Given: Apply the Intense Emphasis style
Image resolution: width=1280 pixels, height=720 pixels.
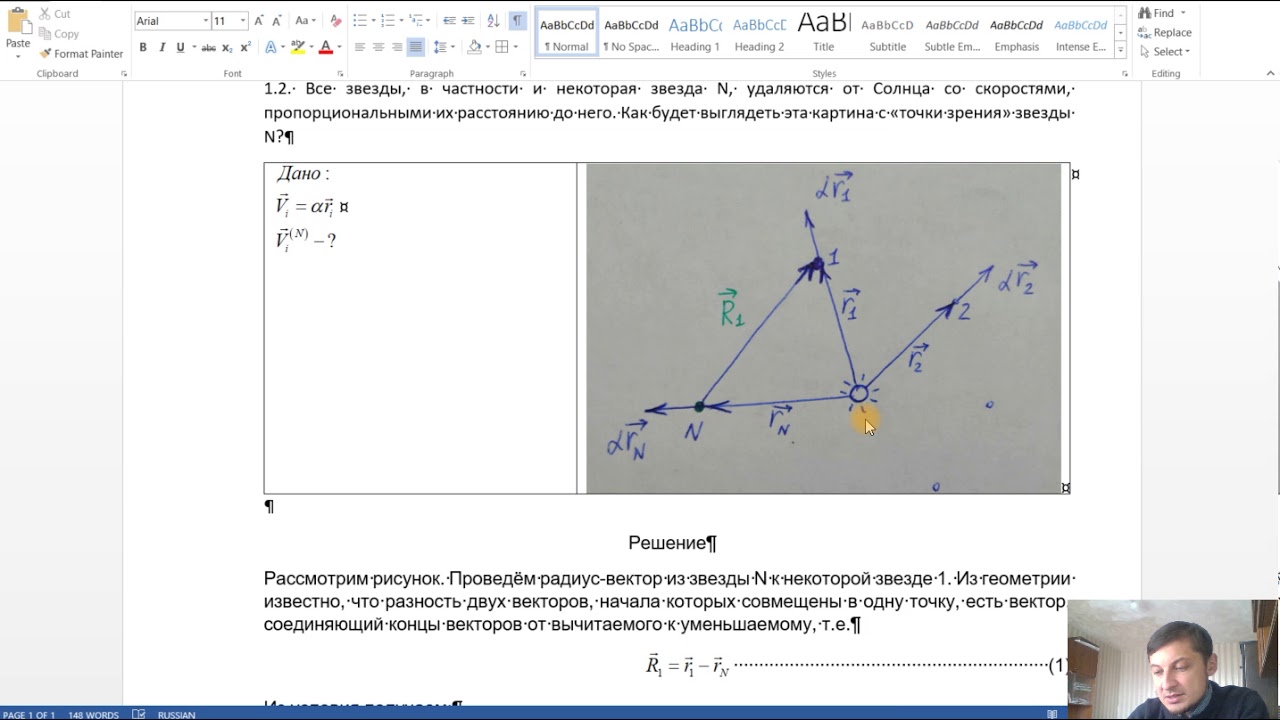Looking at the screenshot, I should (1080, 33).
